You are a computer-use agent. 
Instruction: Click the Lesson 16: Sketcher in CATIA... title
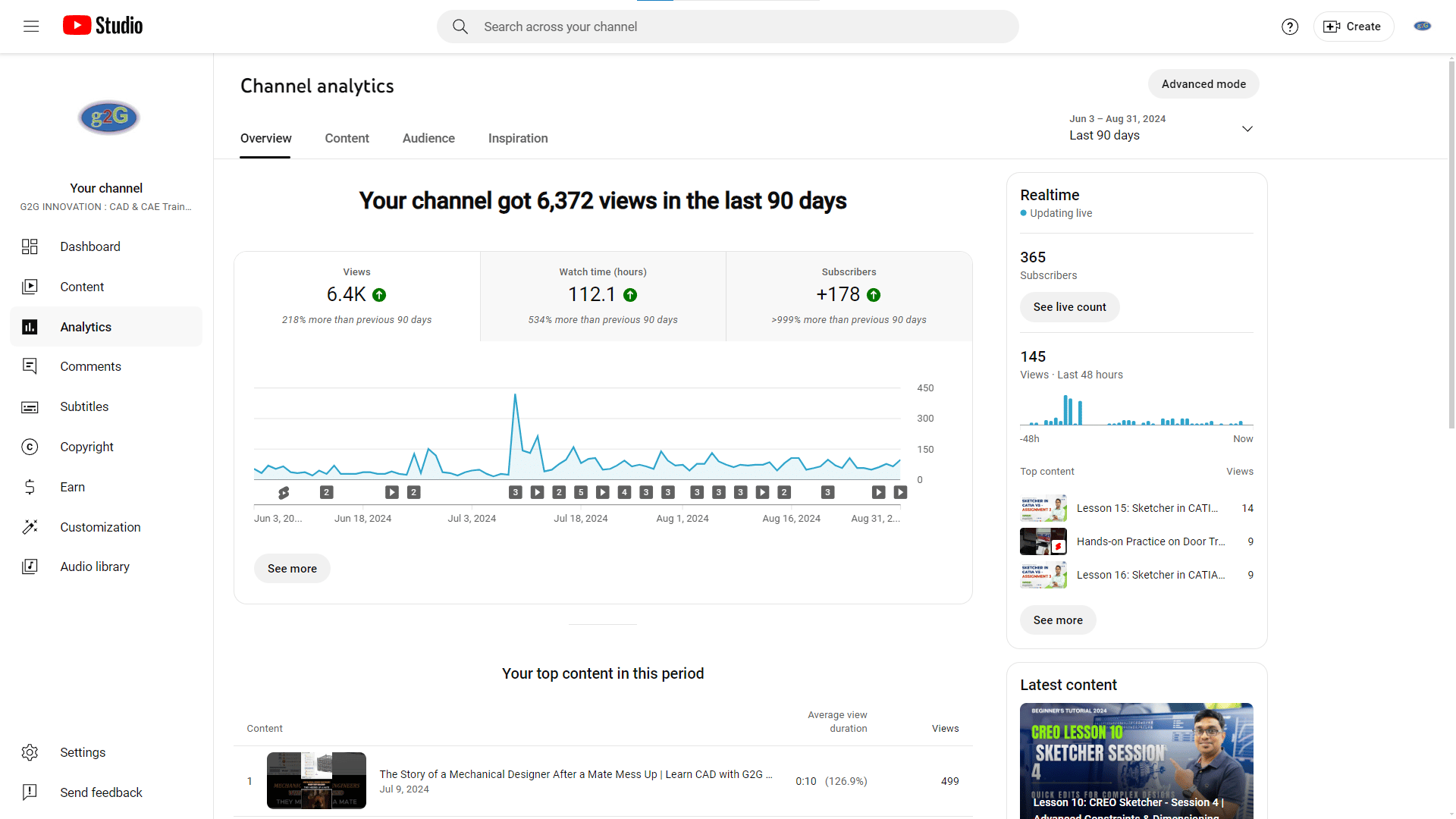pyautogui.click(x=1150, y=575)
